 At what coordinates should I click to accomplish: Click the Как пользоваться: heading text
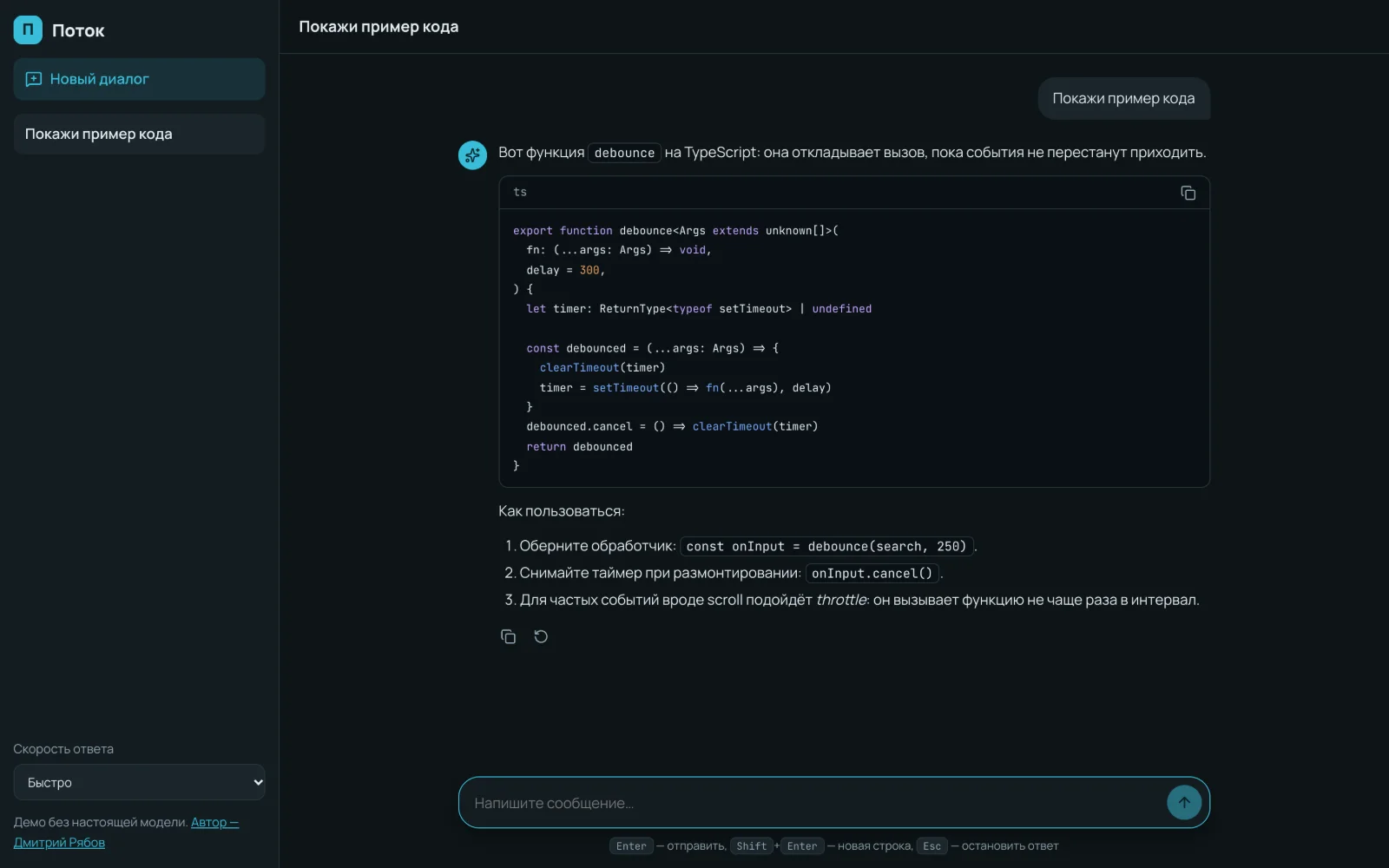[x=561, y=511]
